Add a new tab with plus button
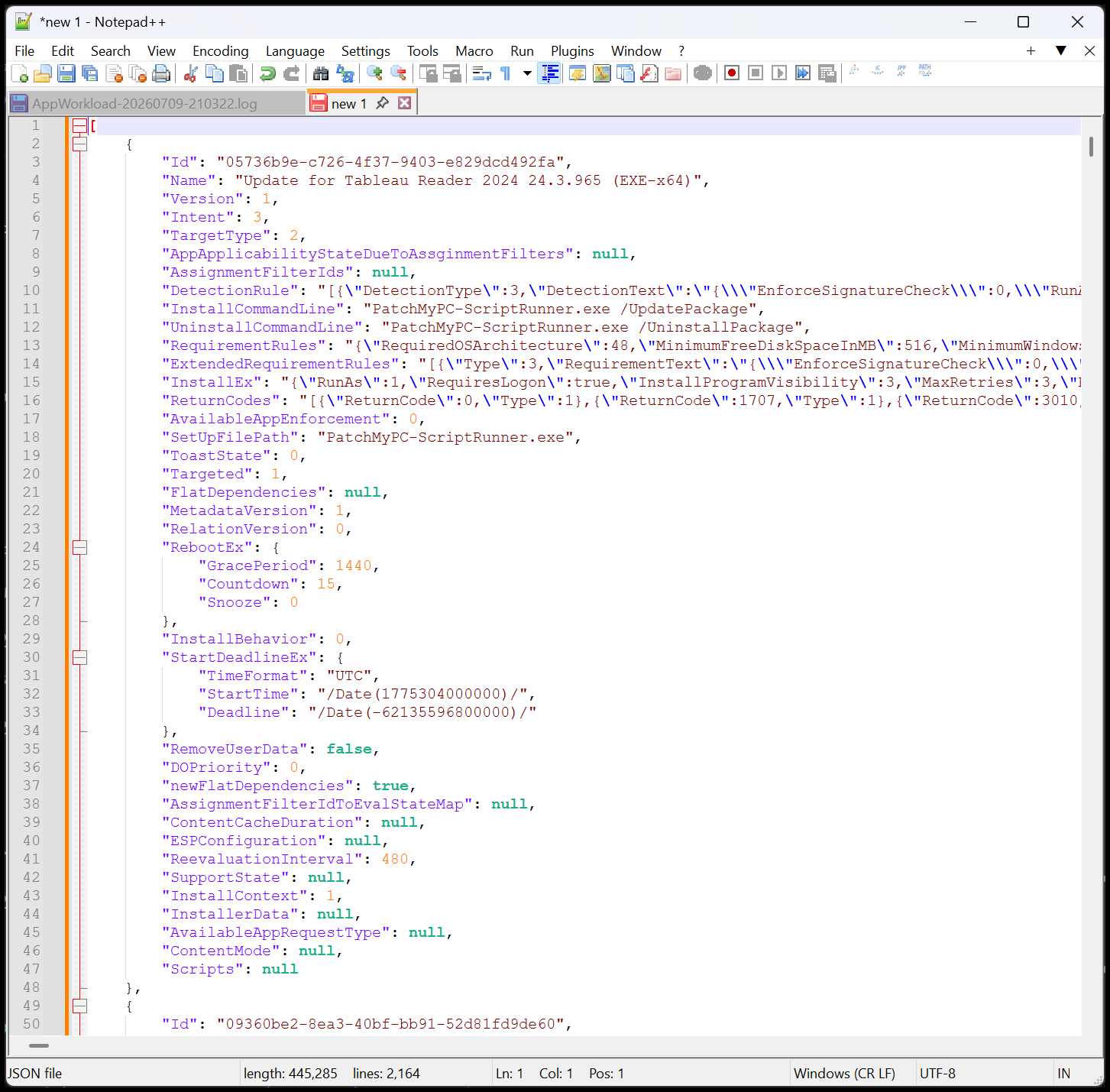This screenshot has width=1110, height=1092. point(1031,50)
